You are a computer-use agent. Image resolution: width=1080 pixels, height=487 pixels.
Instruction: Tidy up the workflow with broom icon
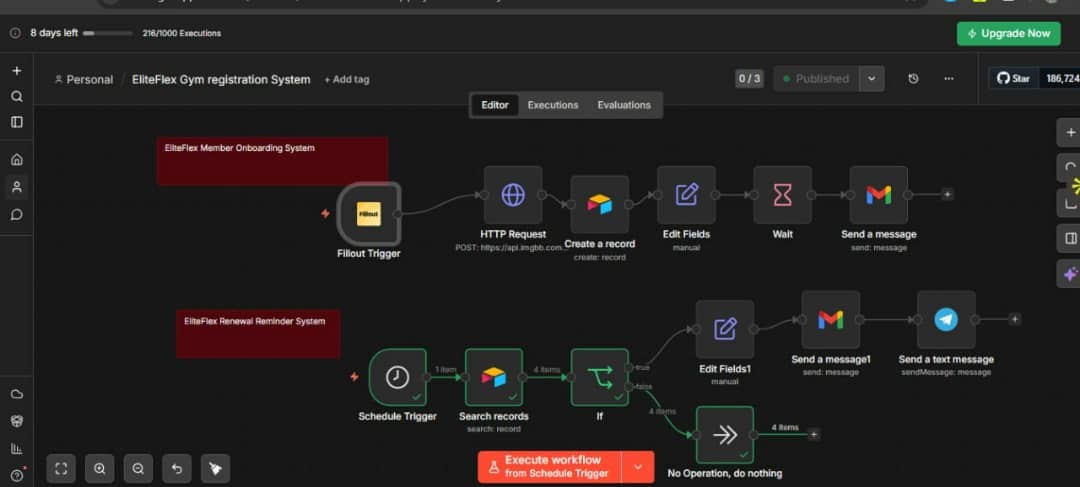tap(215, 468)
